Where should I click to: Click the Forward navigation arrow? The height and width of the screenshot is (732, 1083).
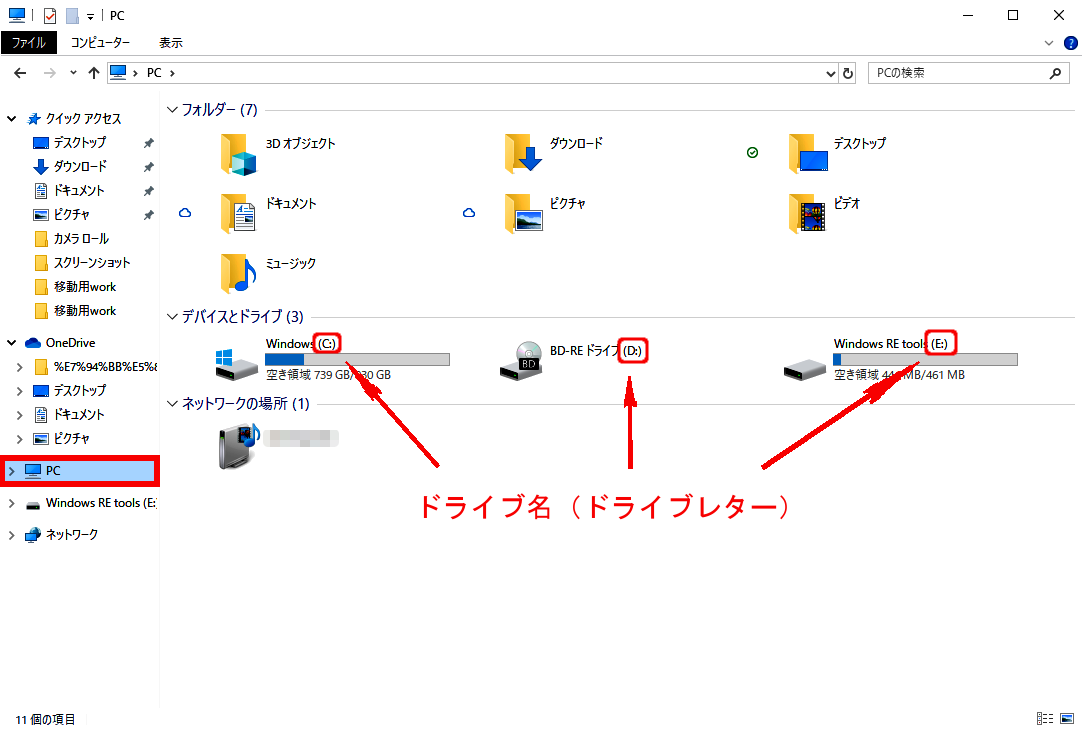(x=49, y=73)
